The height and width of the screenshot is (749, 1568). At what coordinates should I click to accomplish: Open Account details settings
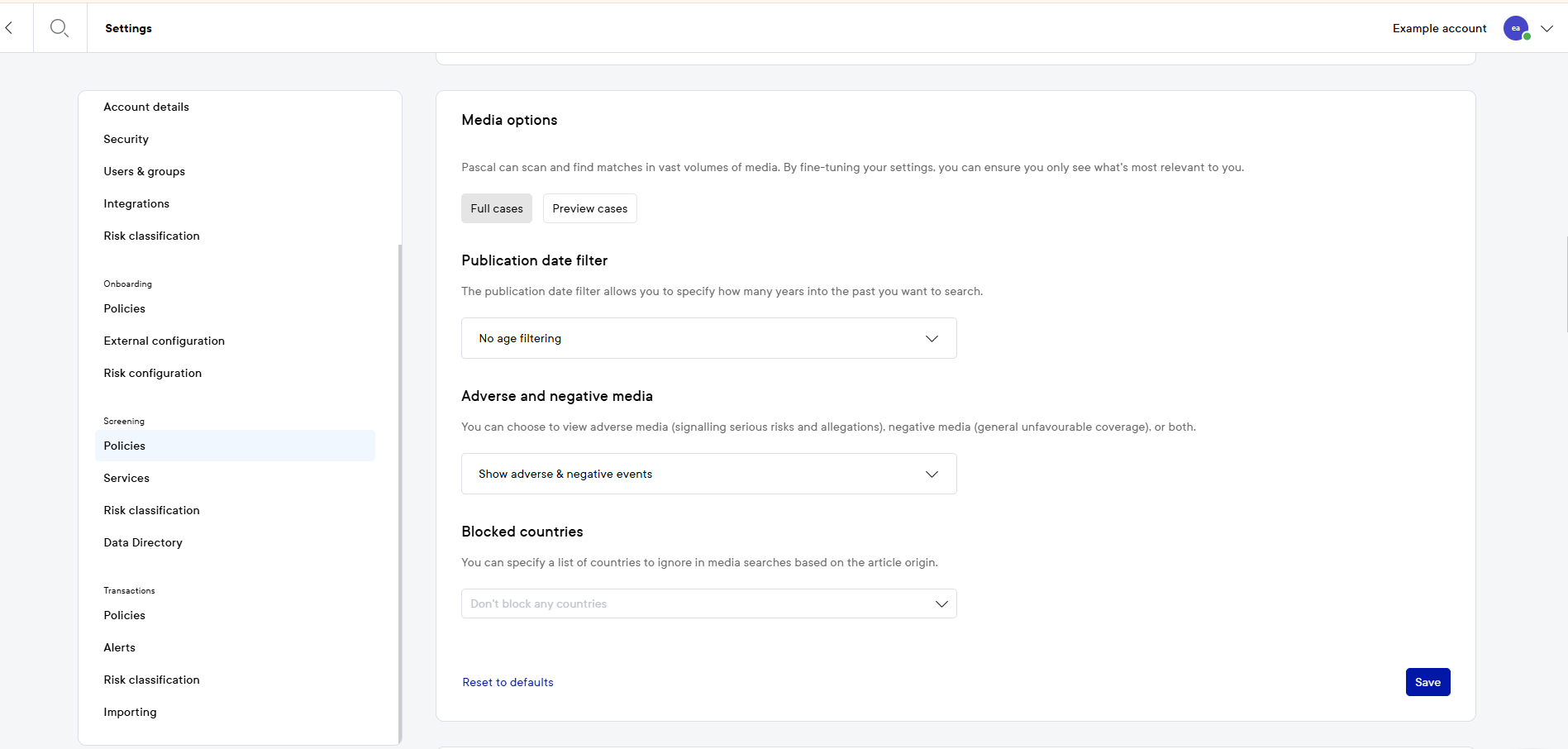coord(146,107)
